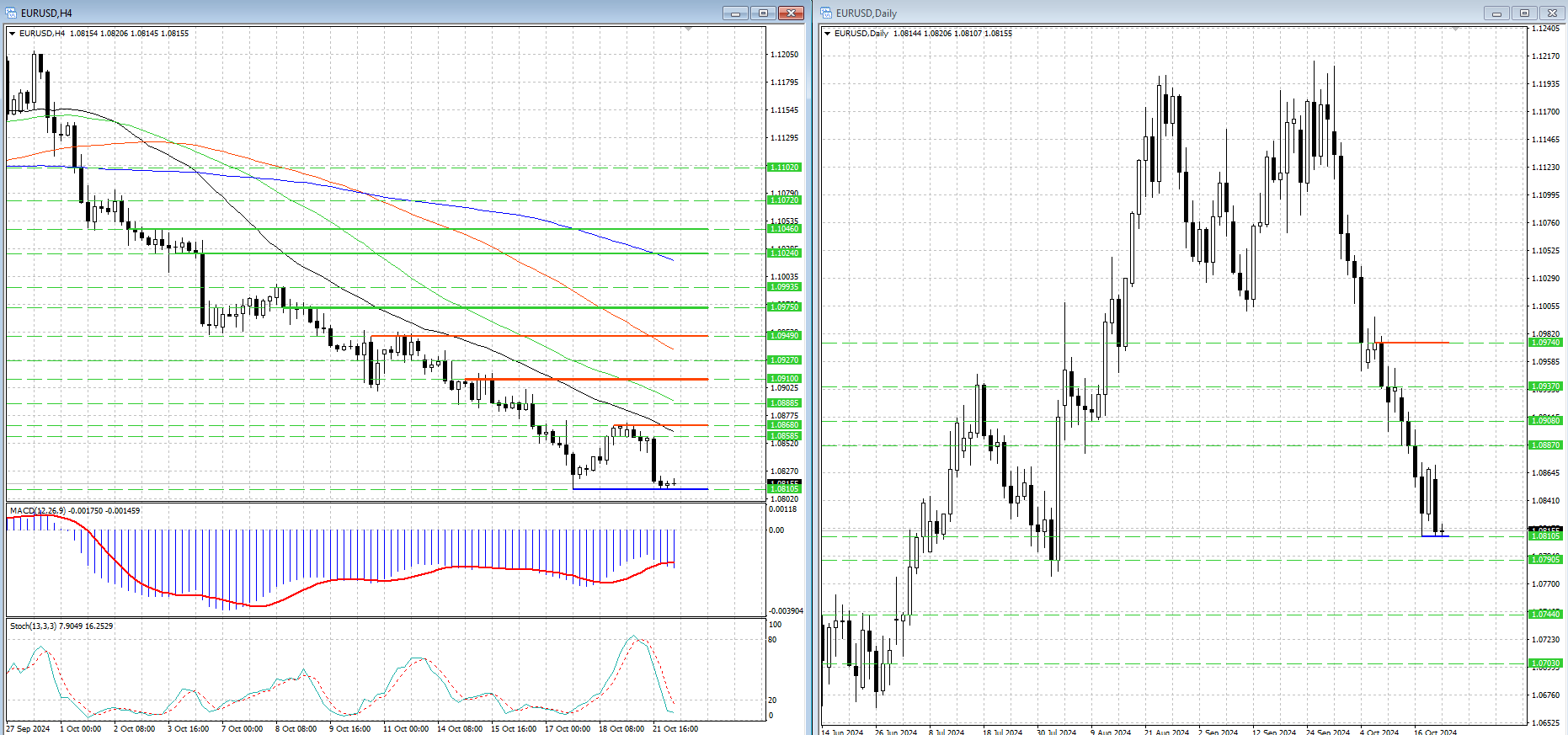Expand the EURUSD,H4 chart dropdown triangle

(13, 34)
